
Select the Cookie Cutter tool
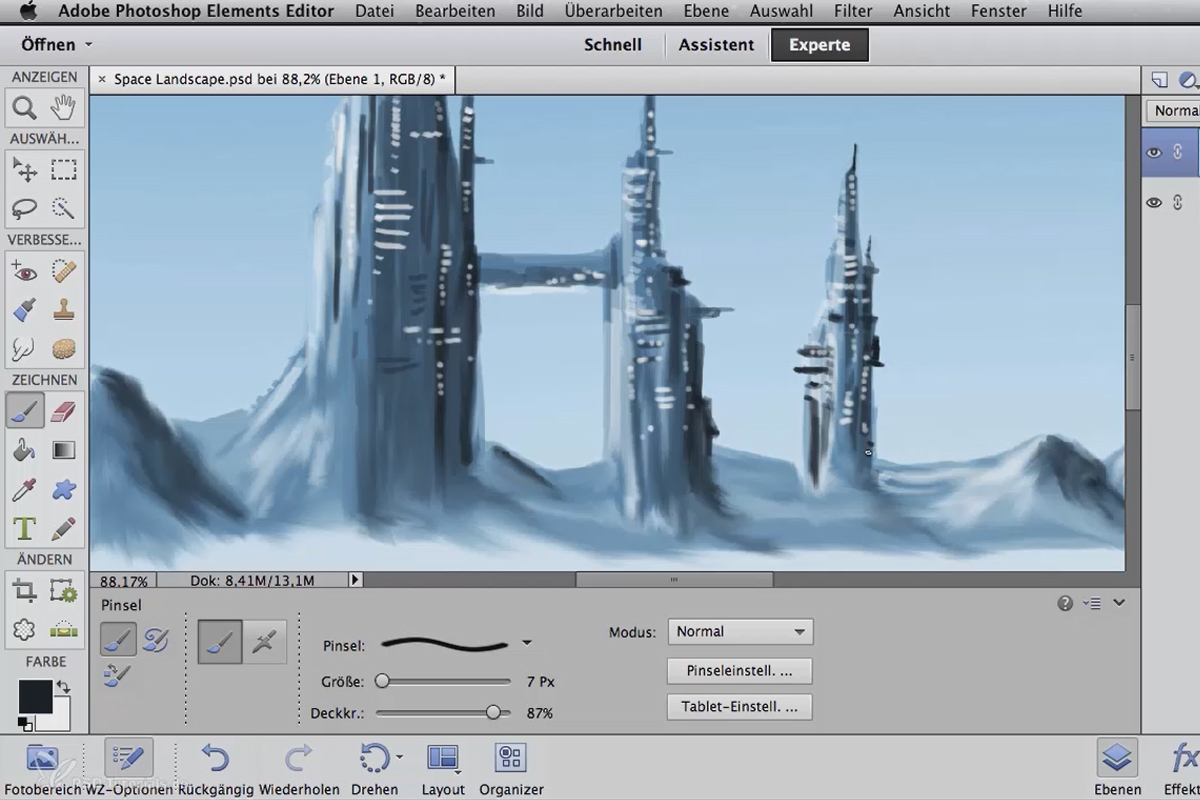25,630
